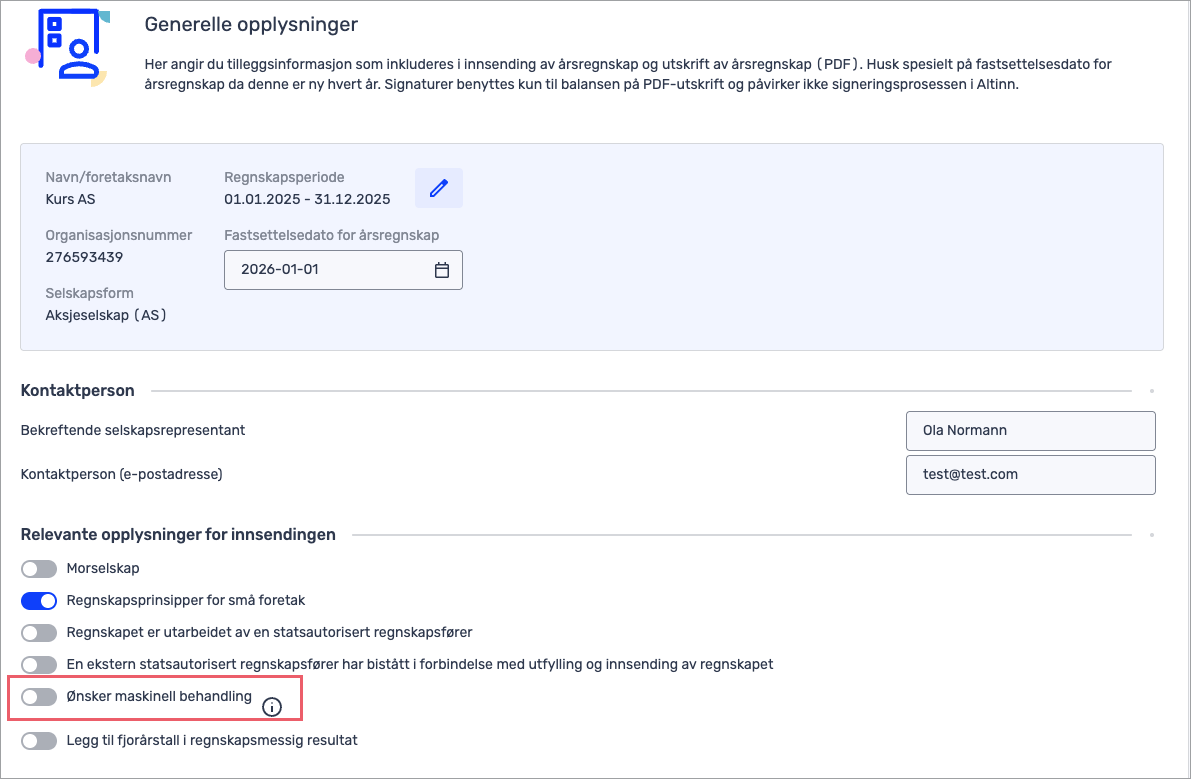Click the Kontaktperson section heading

coord(77,390)
